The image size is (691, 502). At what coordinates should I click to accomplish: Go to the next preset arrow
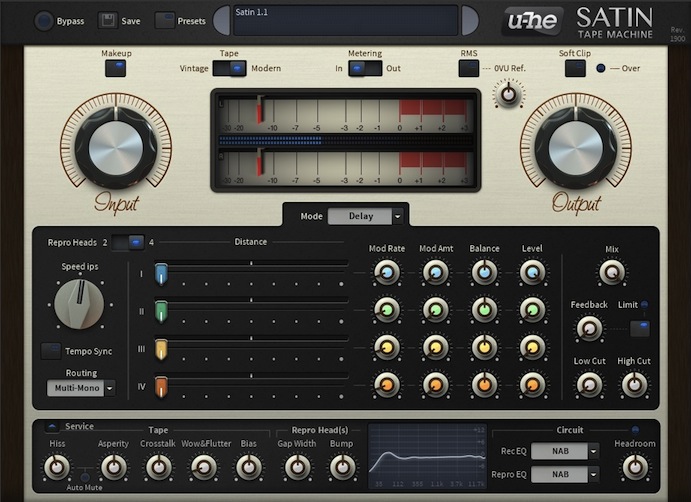[x=470, y=21]
